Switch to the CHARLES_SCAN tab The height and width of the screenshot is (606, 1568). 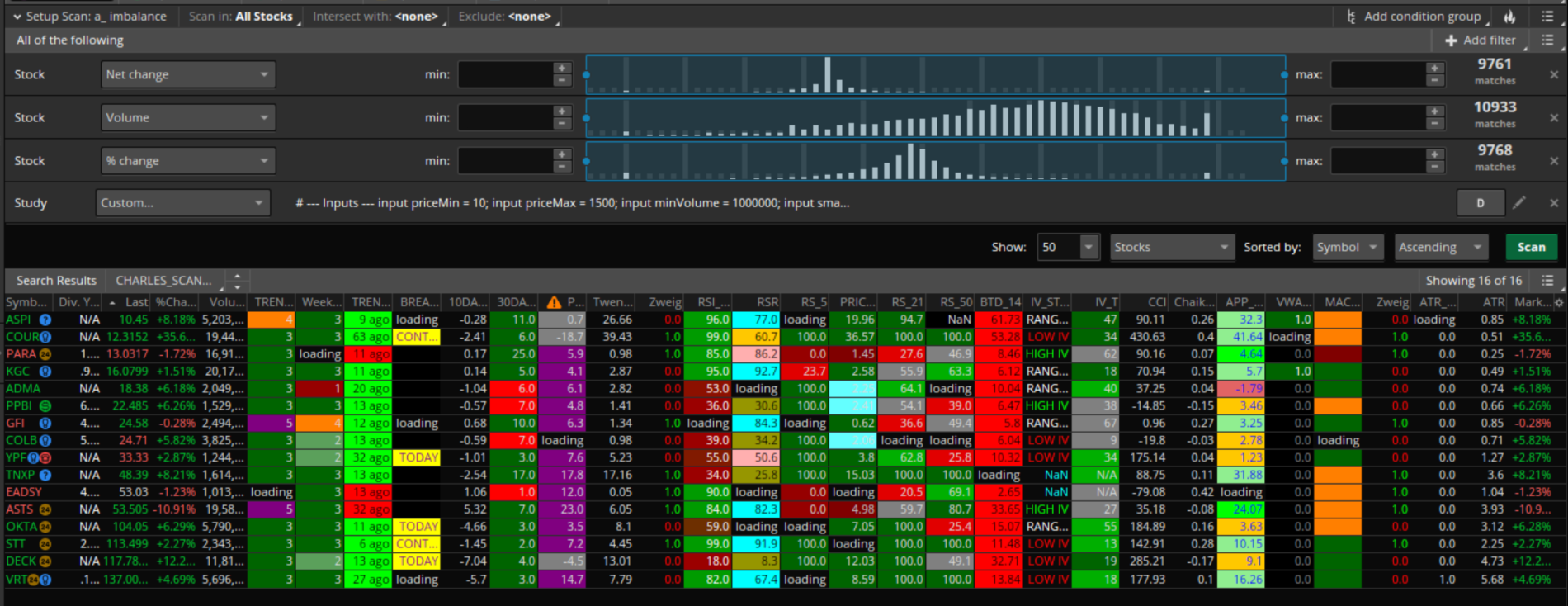(x=163, y=281)
